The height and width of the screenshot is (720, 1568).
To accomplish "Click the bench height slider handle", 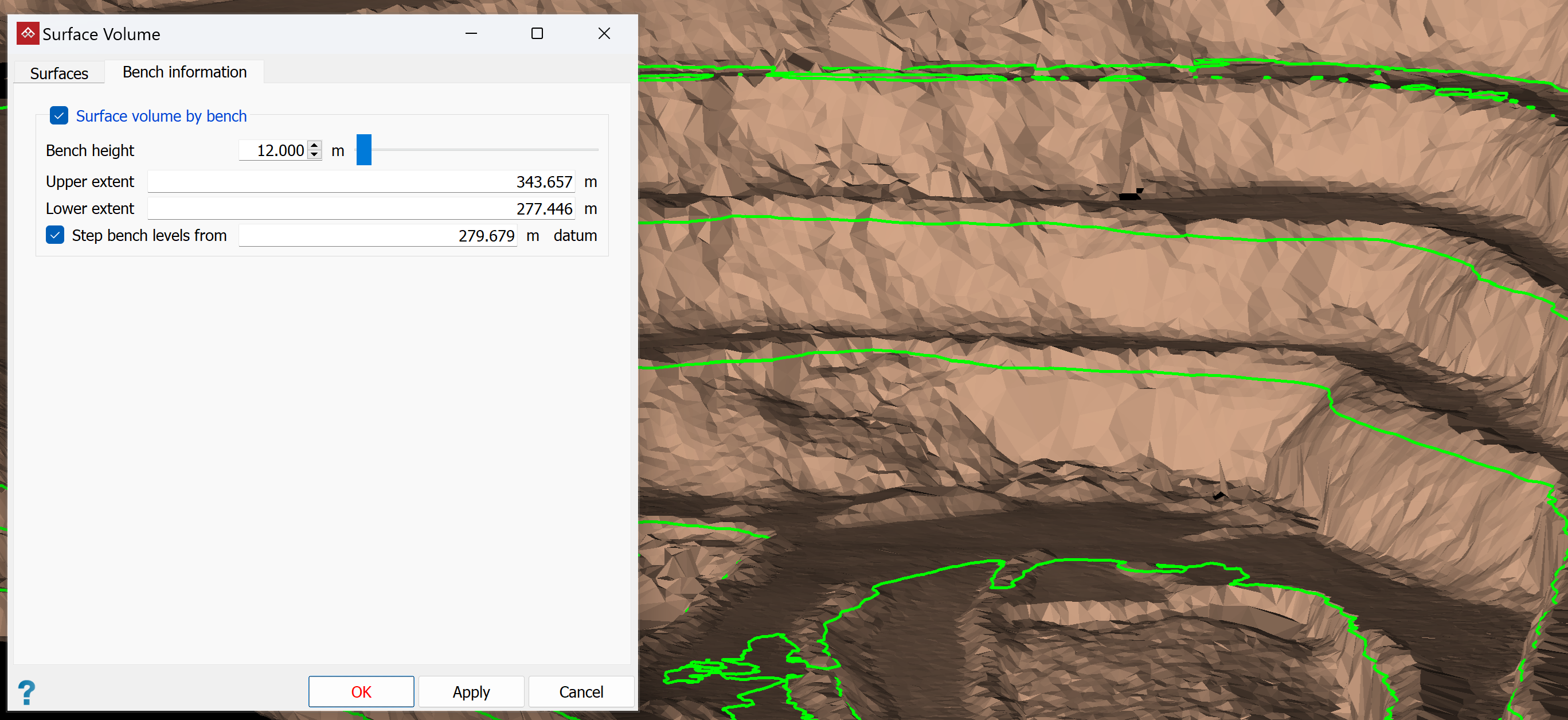I will pos(363,150).
